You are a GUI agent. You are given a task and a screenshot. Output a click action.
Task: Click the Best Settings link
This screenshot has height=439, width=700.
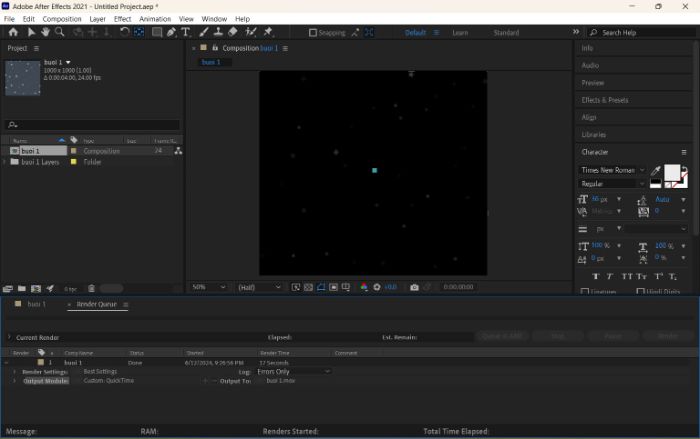click(100, 372)
